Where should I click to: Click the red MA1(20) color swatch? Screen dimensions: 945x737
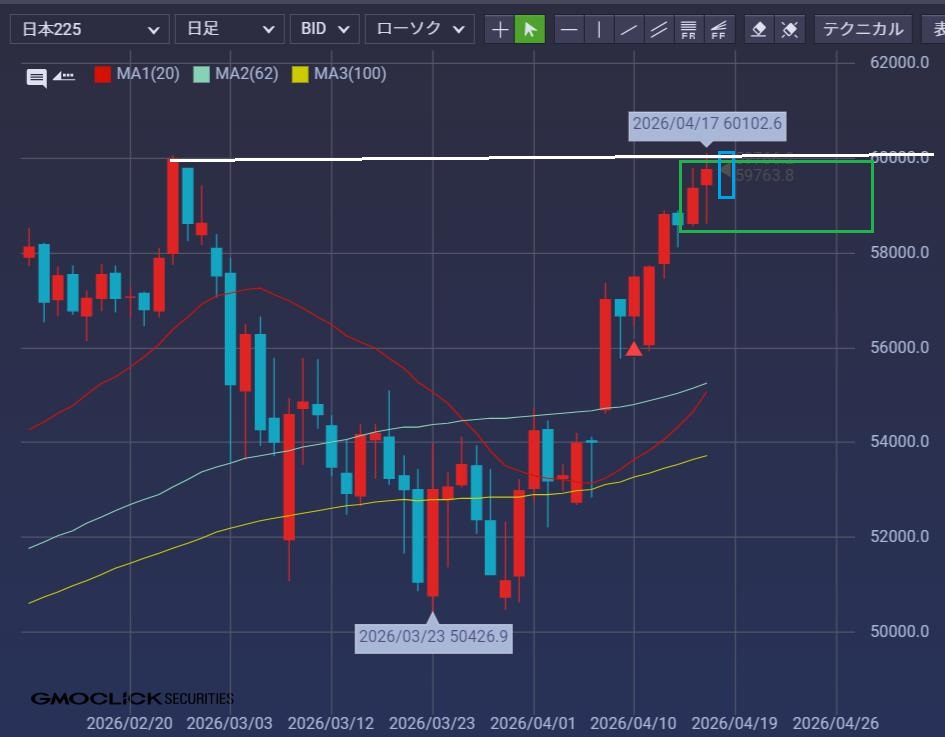tap(103, 74)
